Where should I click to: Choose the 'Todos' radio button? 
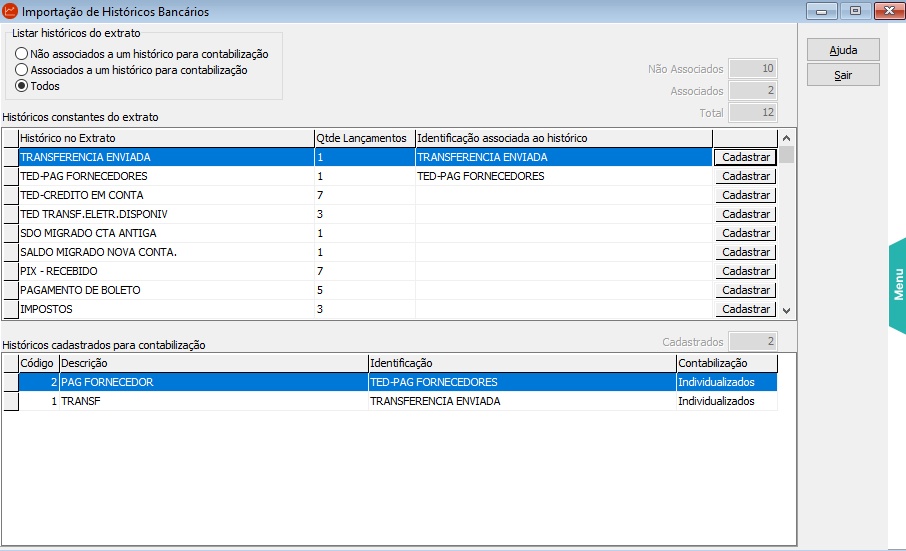(x=21, y=86)
